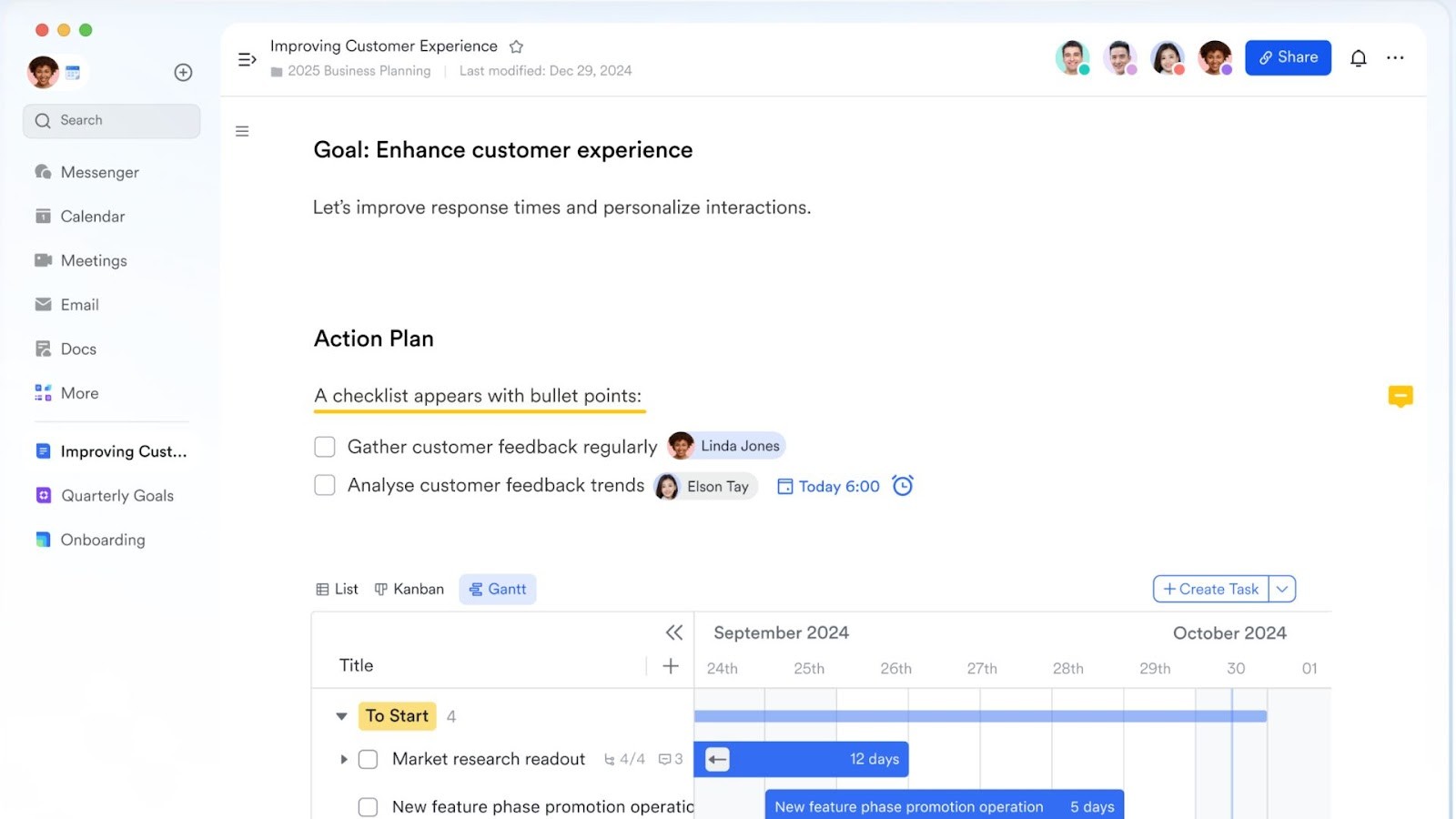1456x819 pixels.
Task: Collapse the Gantt title panel with double chevrons
Action: [673, 632]
